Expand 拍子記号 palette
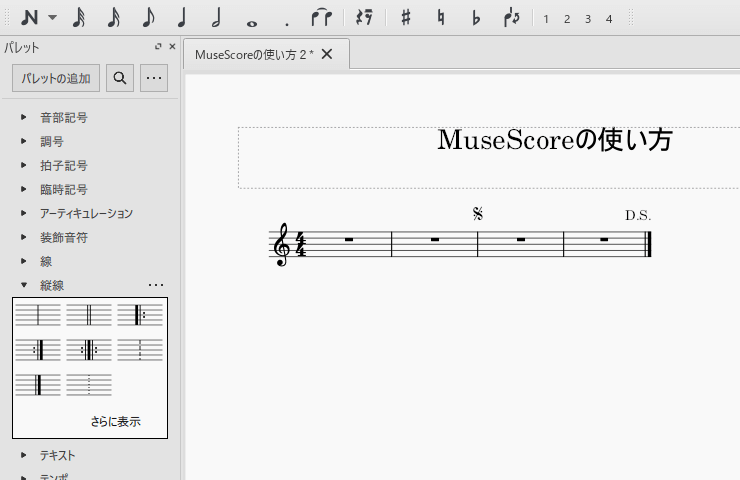This screenshot has height=480, width=740. [x=24, y=165]
